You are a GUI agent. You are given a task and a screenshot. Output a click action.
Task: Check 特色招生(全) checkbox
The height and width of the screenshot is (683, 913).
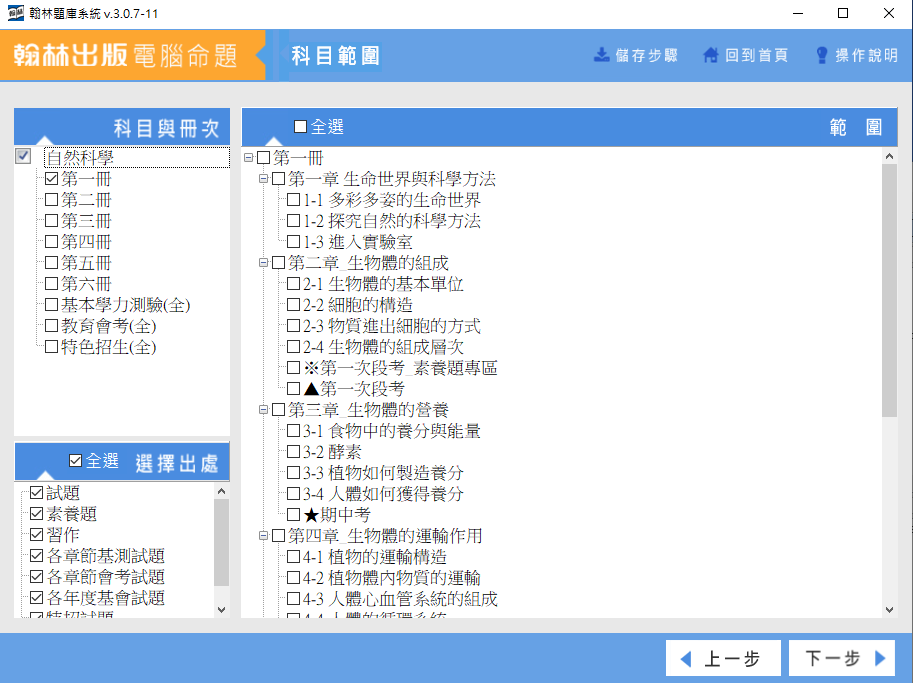point(52,346)
